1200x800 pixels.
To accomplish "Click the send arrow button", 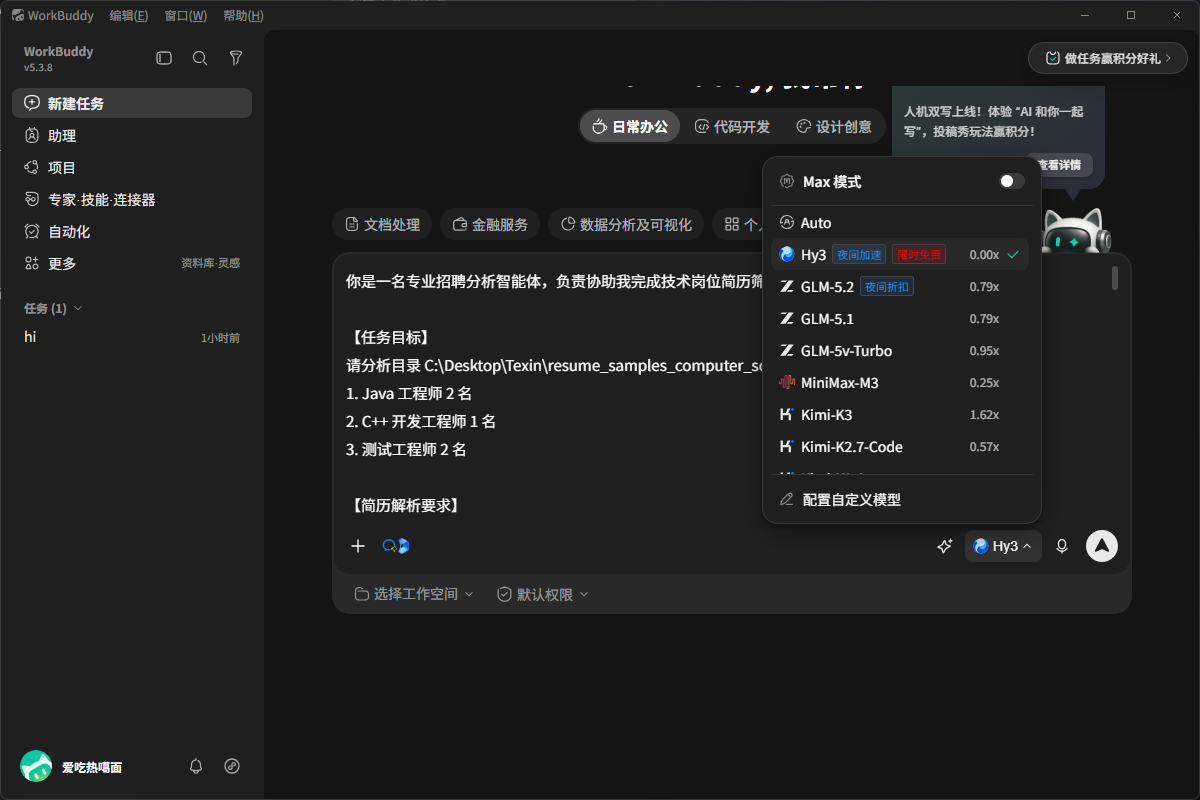I will [1102, 546].
